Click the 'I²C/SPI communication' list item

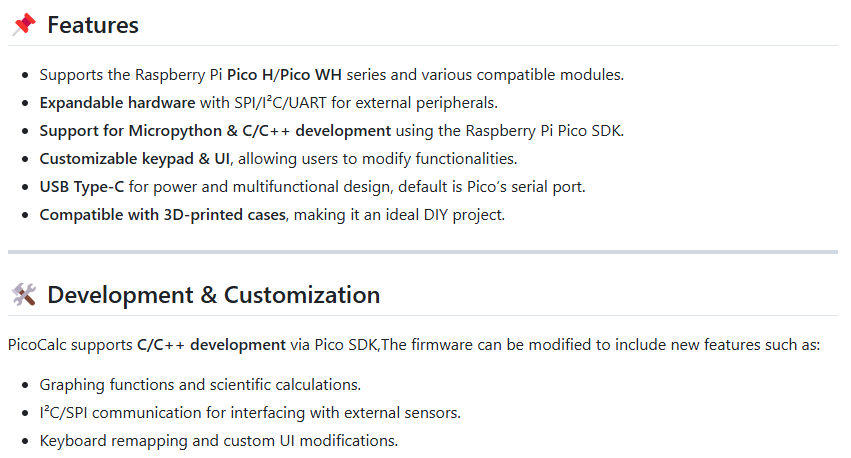[250, 413]
